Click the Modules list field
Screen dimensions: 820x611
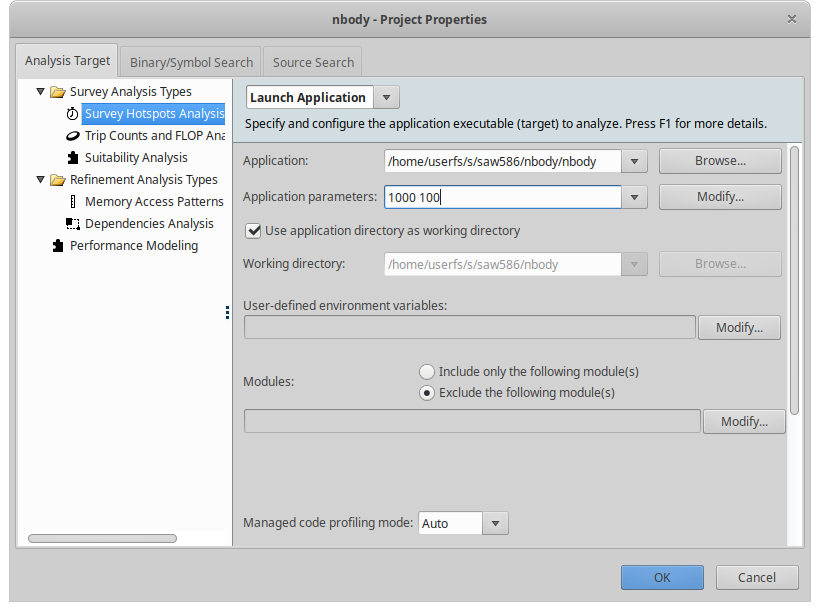472,422
